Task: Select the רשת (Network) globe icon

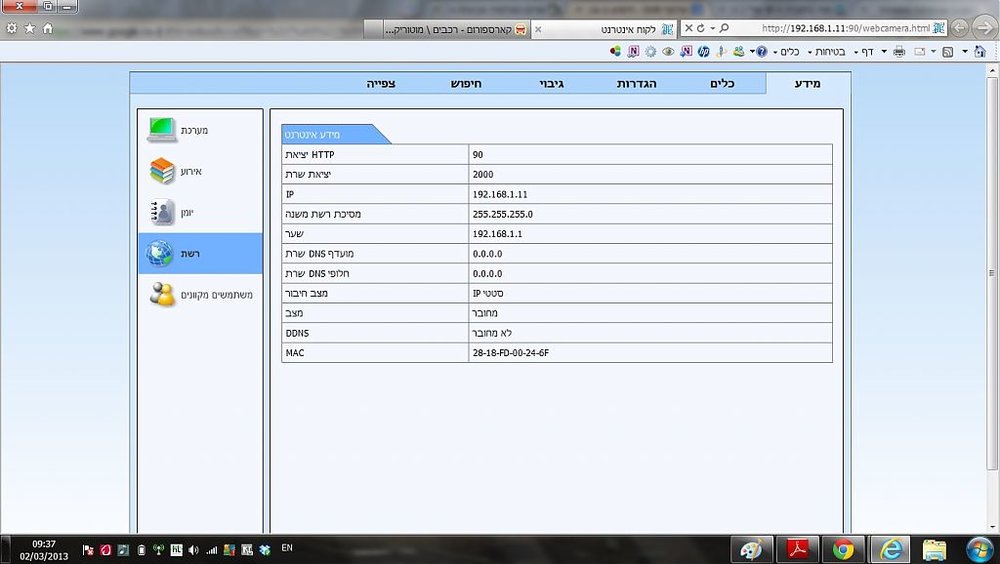Action: click(159, 253)
